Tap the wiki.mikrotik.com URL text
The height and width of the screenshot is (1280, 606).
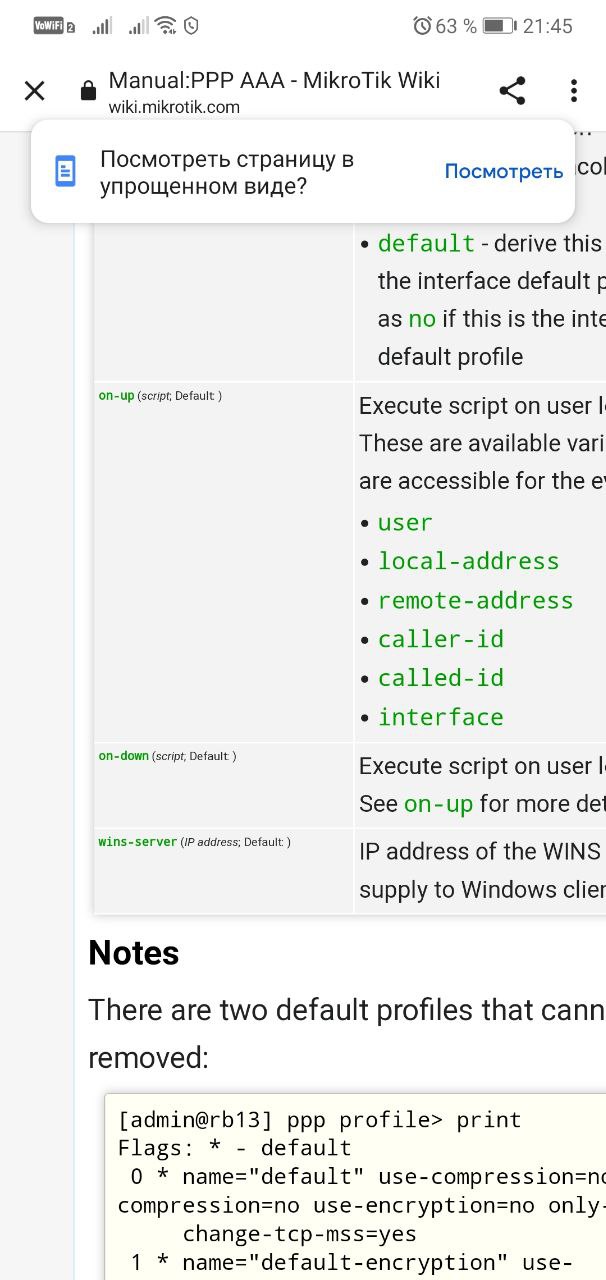174,107
